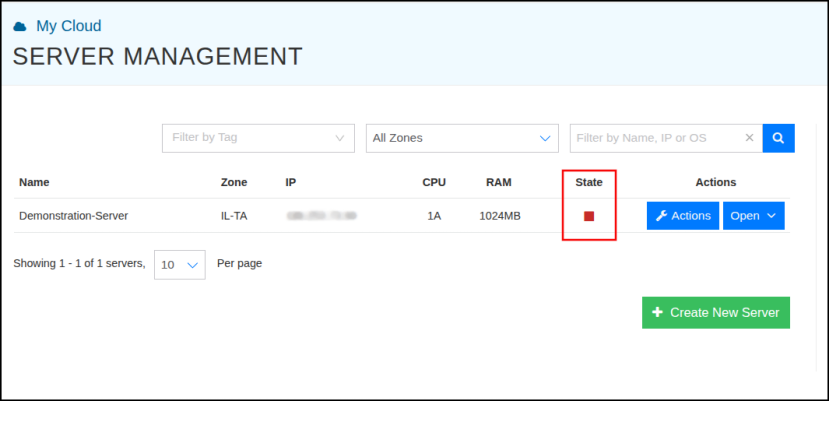Click the cloud icon beside My Cloud
Image resolution: width=829 pixels, height=431 pixels.
click(20, 27)
